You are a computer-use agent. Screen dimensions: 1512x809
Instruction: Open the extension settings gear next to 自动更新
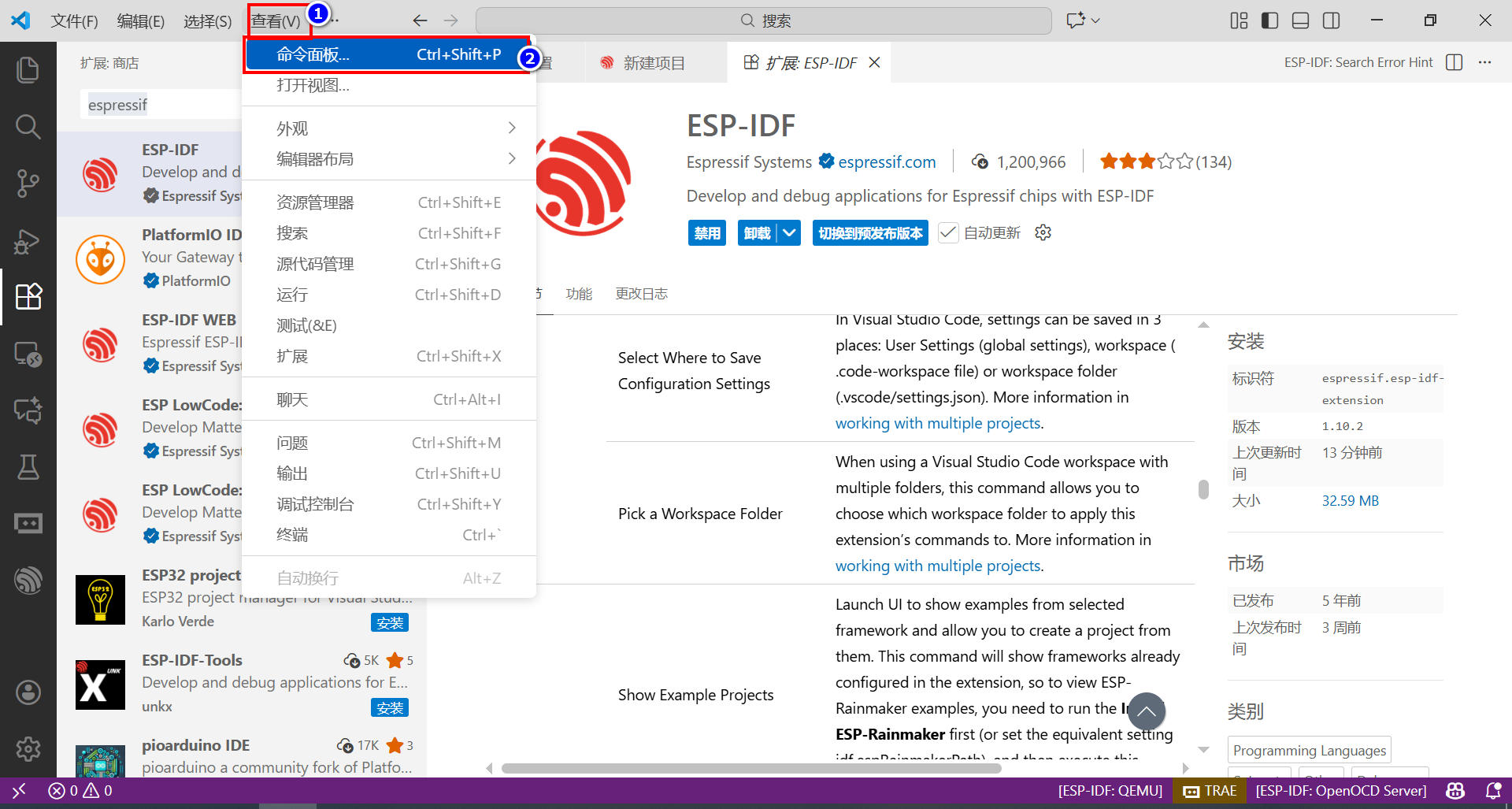point(1043,232)
